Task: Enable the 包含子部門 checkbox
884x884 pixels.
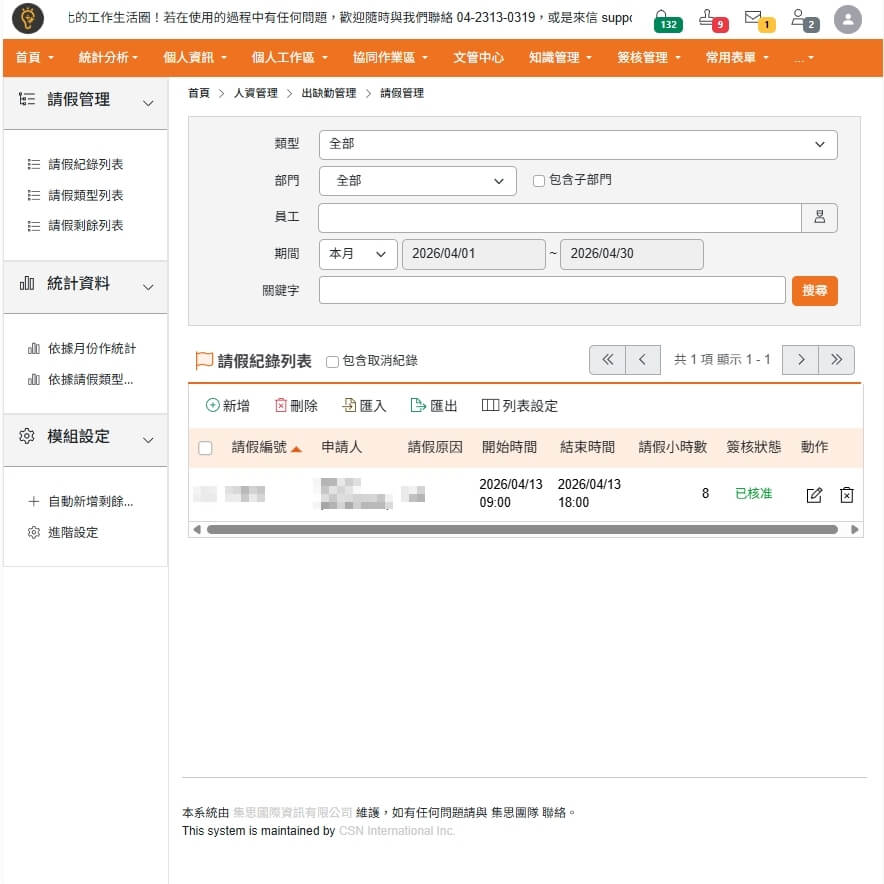Action: 539,181
